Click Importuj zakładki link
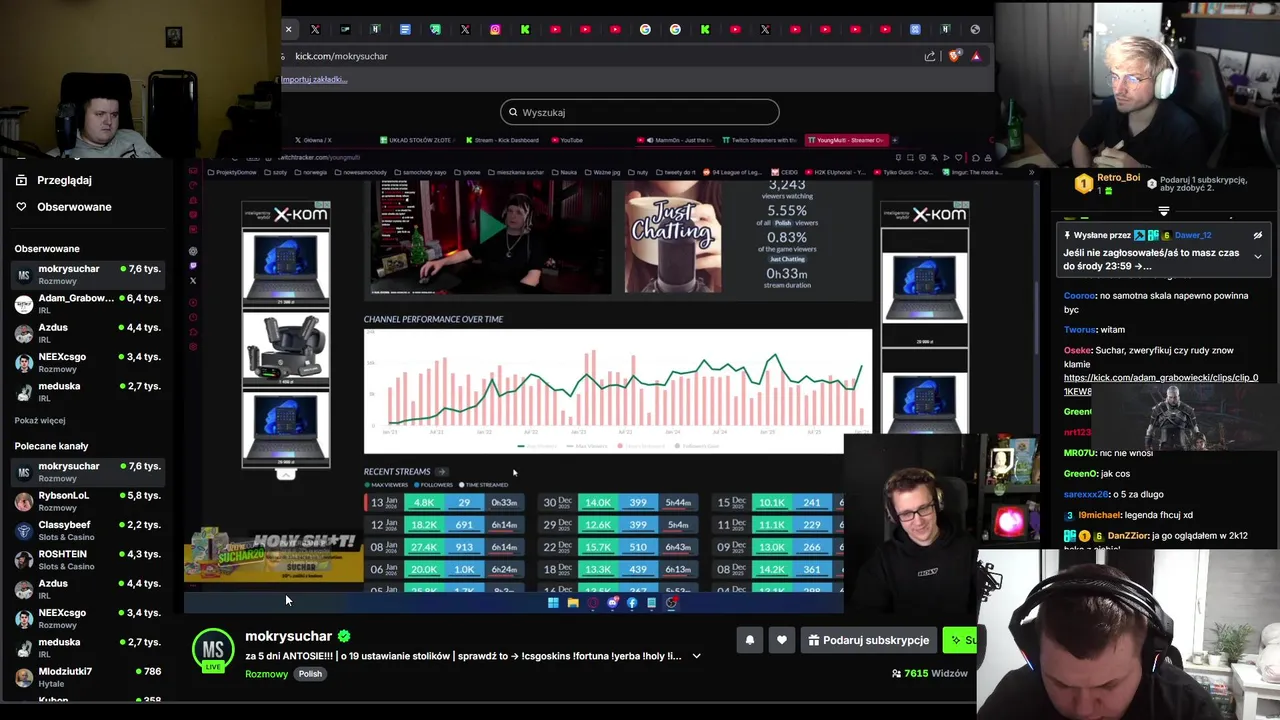This screenshot has width=1280, height=720. pos(314,79)
